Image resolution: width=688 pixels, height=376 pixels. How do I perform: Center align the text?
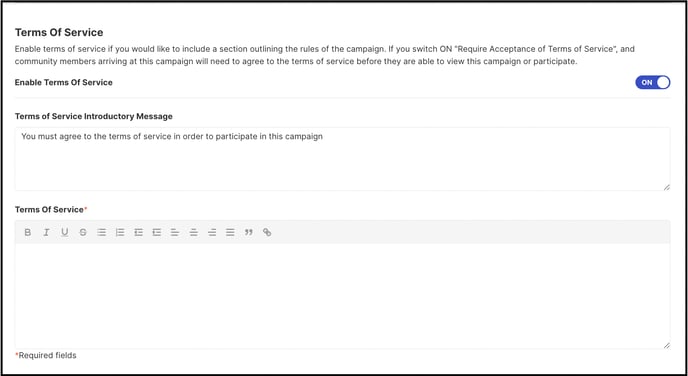pos(194,233)
